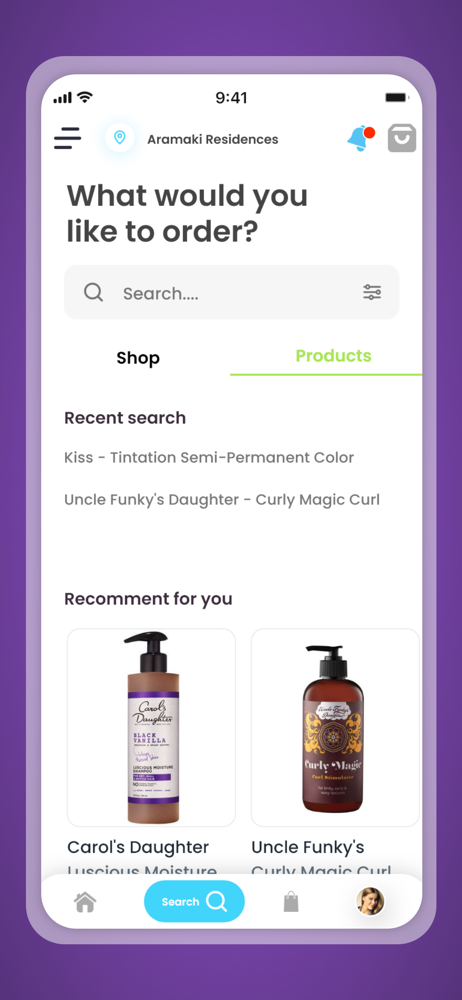462x1000 pixels.
Task: Switch to the Shop tab
Action: (138, 358)
